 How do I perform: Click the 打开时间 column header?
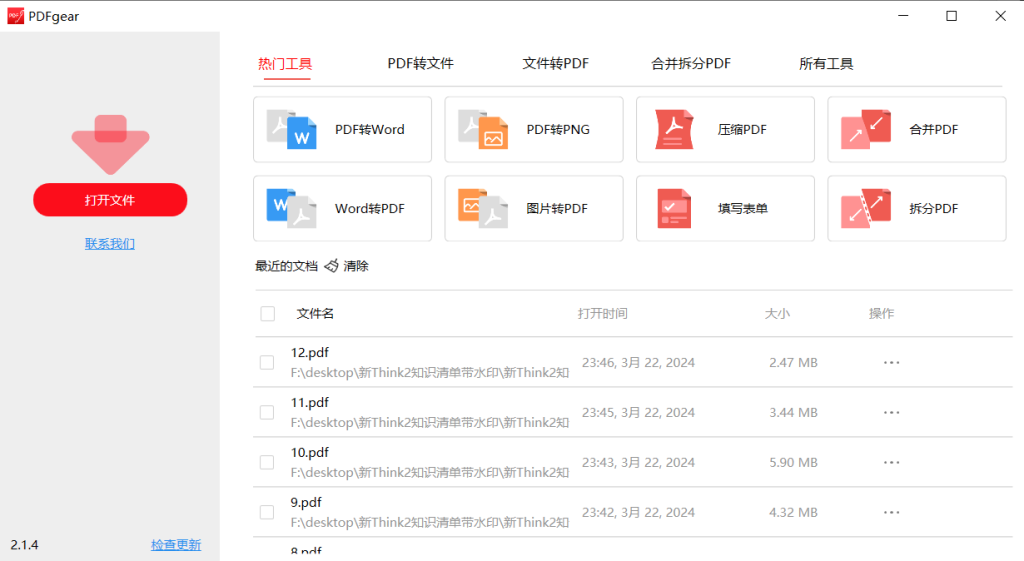pyautogui.click(x=602, y=313)
